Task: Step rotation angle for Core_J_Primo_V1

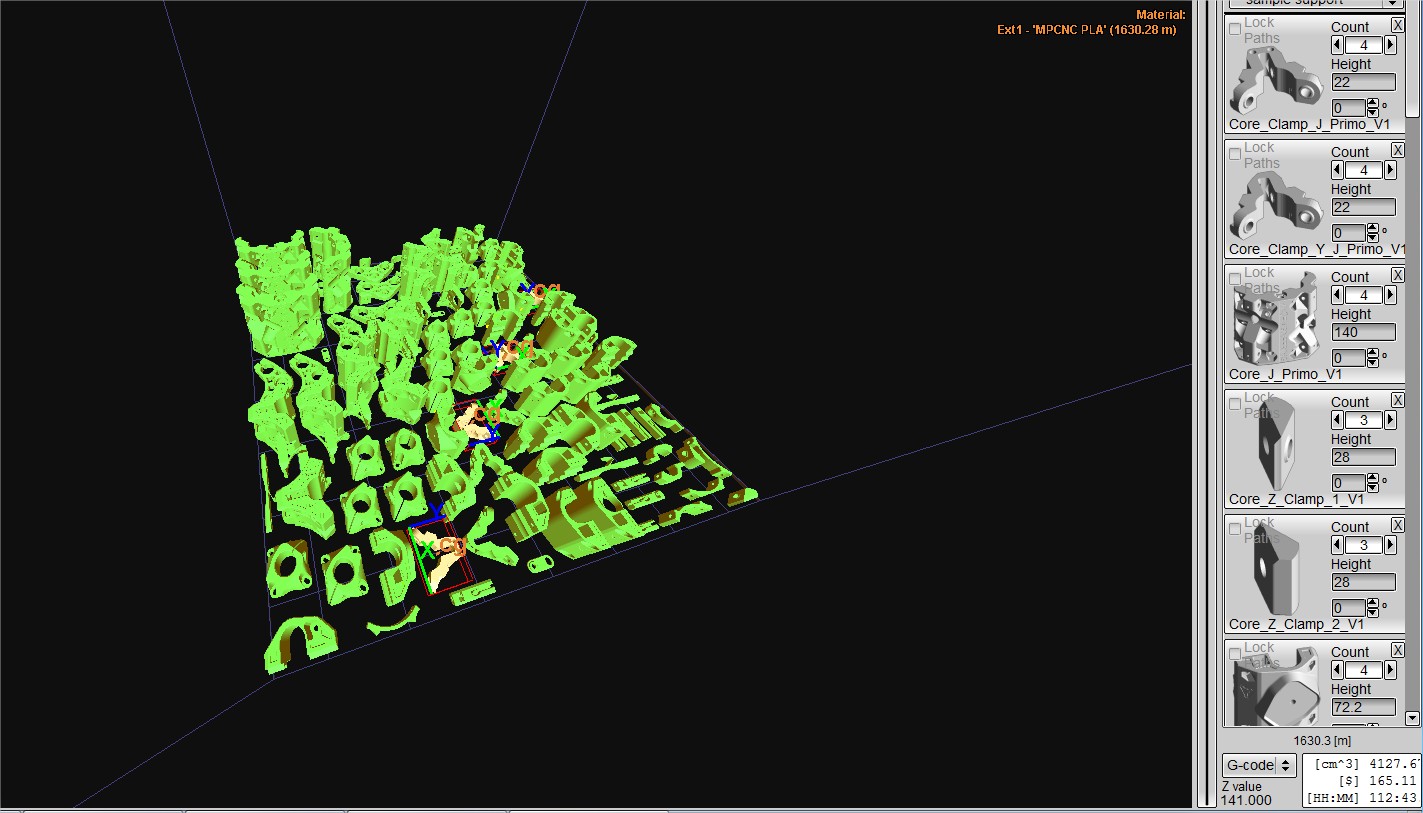Action: click(1372, 357)
